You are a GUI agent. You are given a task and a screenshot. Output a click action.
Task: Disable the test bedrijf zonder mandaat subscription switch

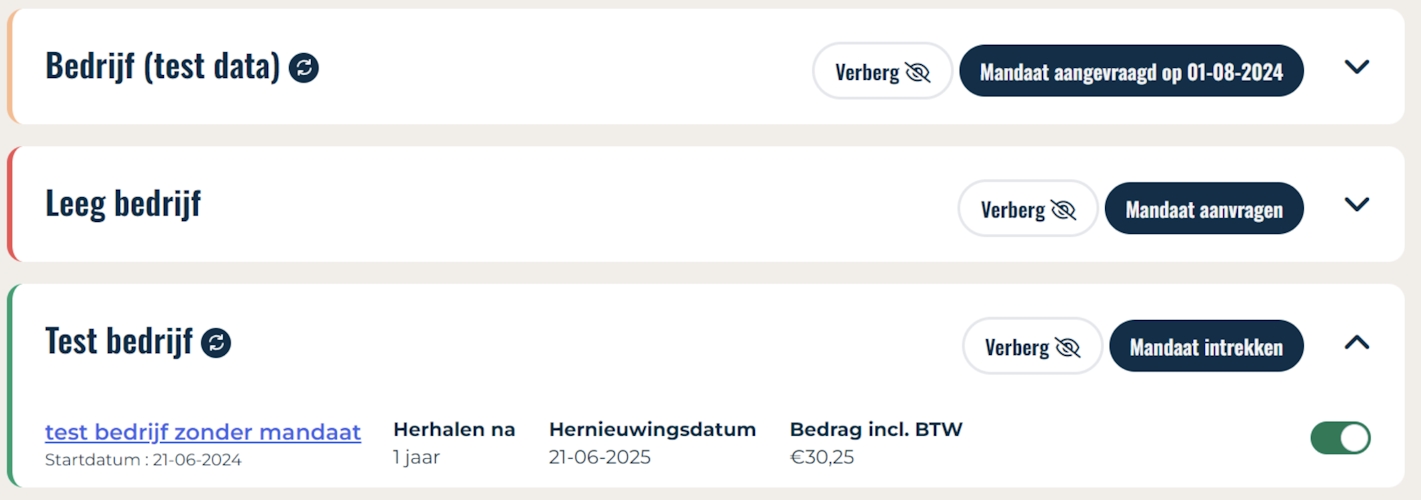coord(1340,438)
